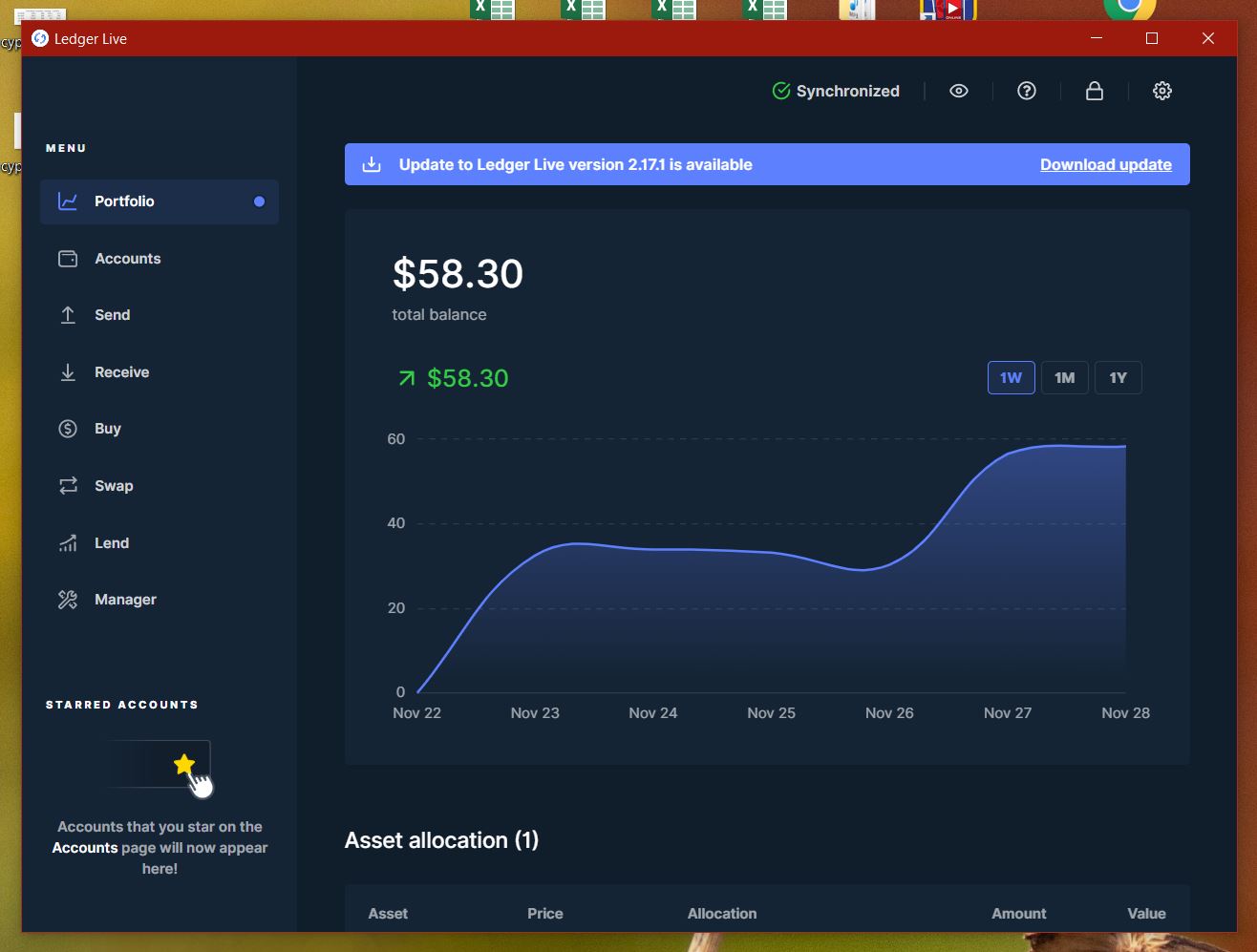Viewport: 1257px width, 952px height.
Task: Switch chart range to 1Y
Action: [x=1118, y=378]
